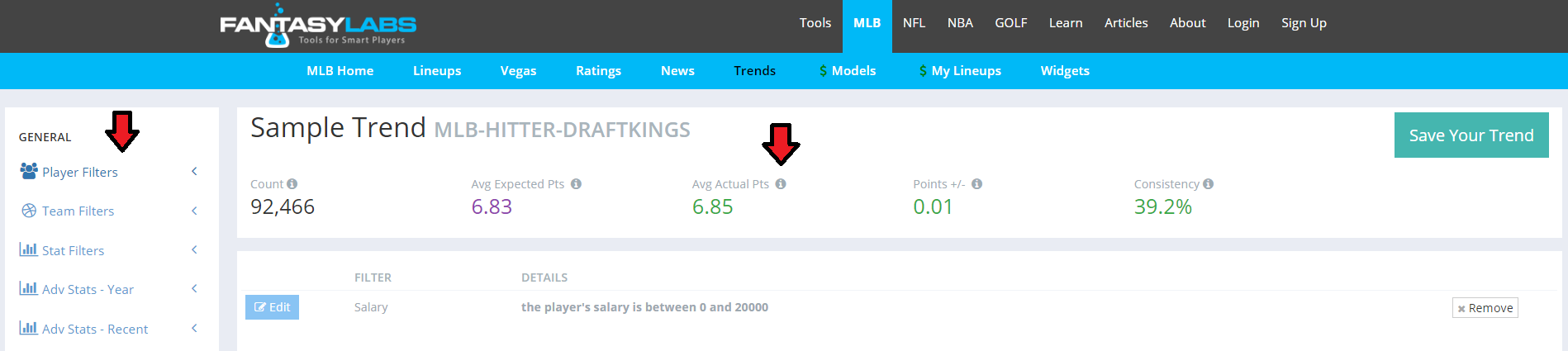The image size is (1568, 351).
Task: Click the info icon next to Avg Expected Pts
Action: point(576,184)
